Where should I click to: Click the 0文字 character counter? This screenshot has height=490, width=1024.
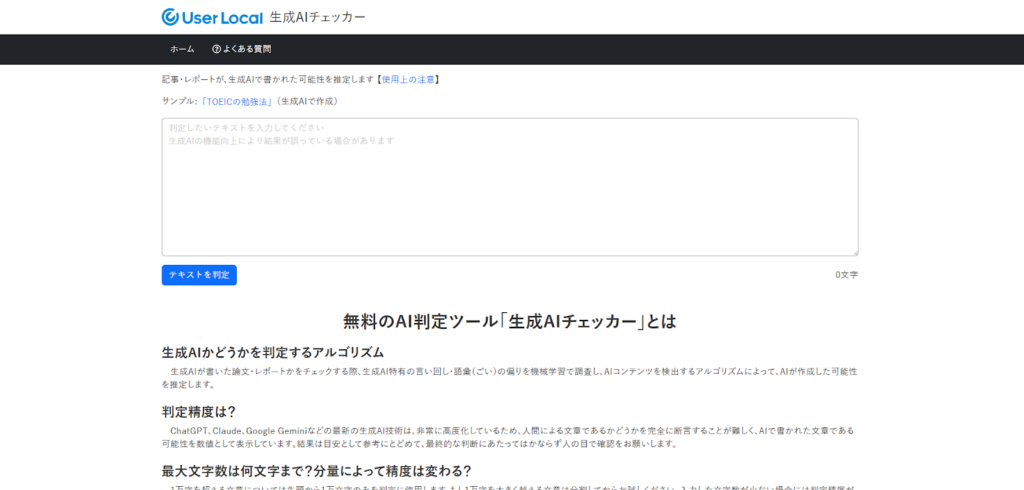point(846,275)
